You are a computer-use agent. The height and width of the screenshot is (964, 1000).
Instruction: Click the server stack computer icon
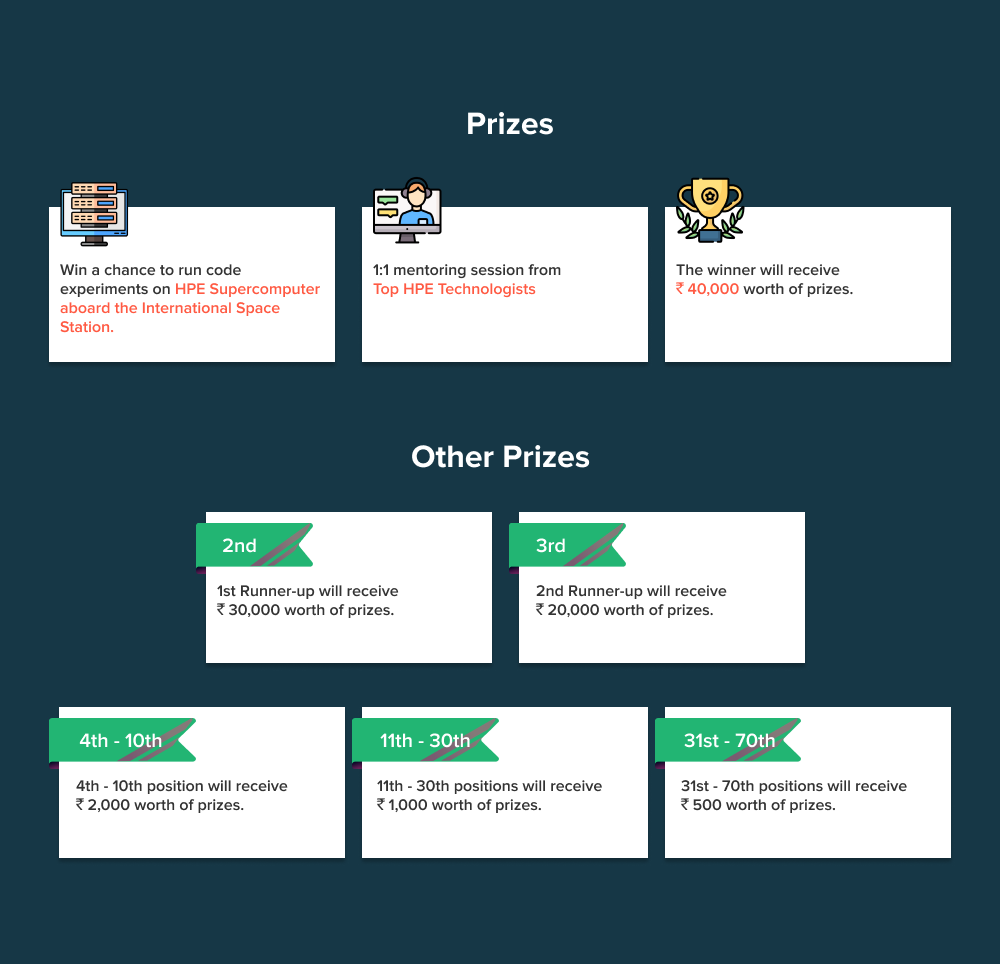(x=94, y=214)
